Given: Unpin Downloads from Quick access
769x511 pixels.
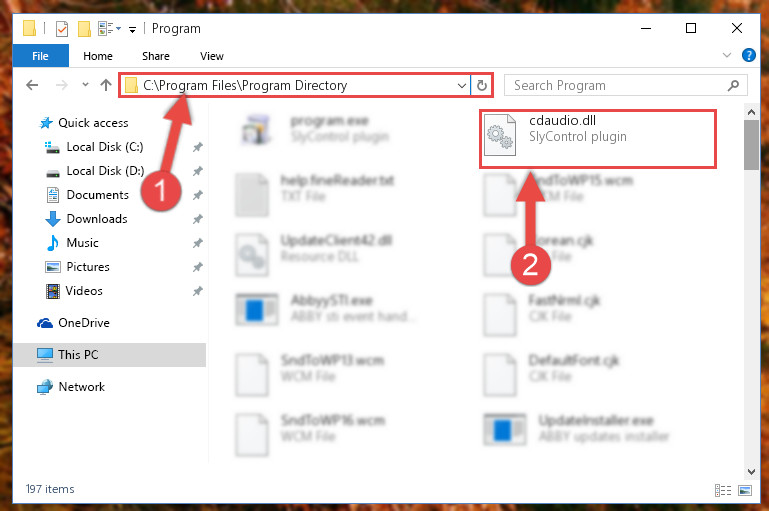Looking at the screenshot, I should pos(198,219).
